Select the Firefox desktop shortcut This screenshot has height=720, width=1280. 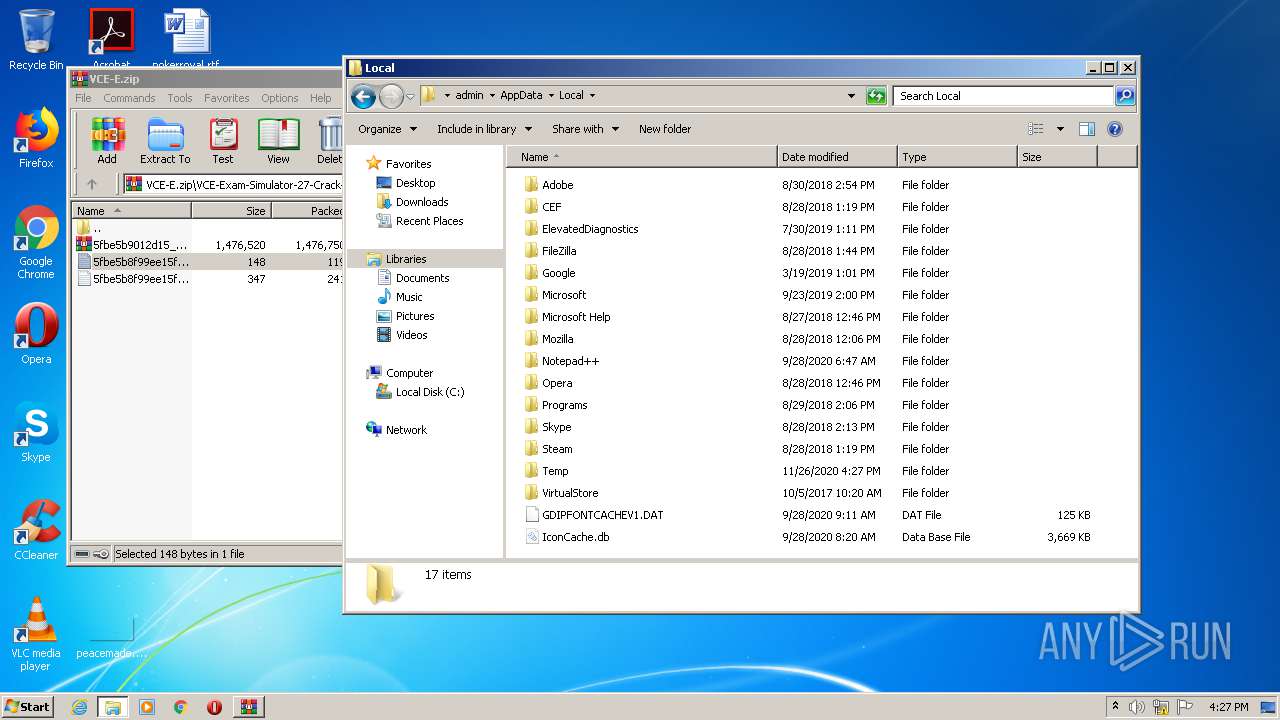click(36, 138)
